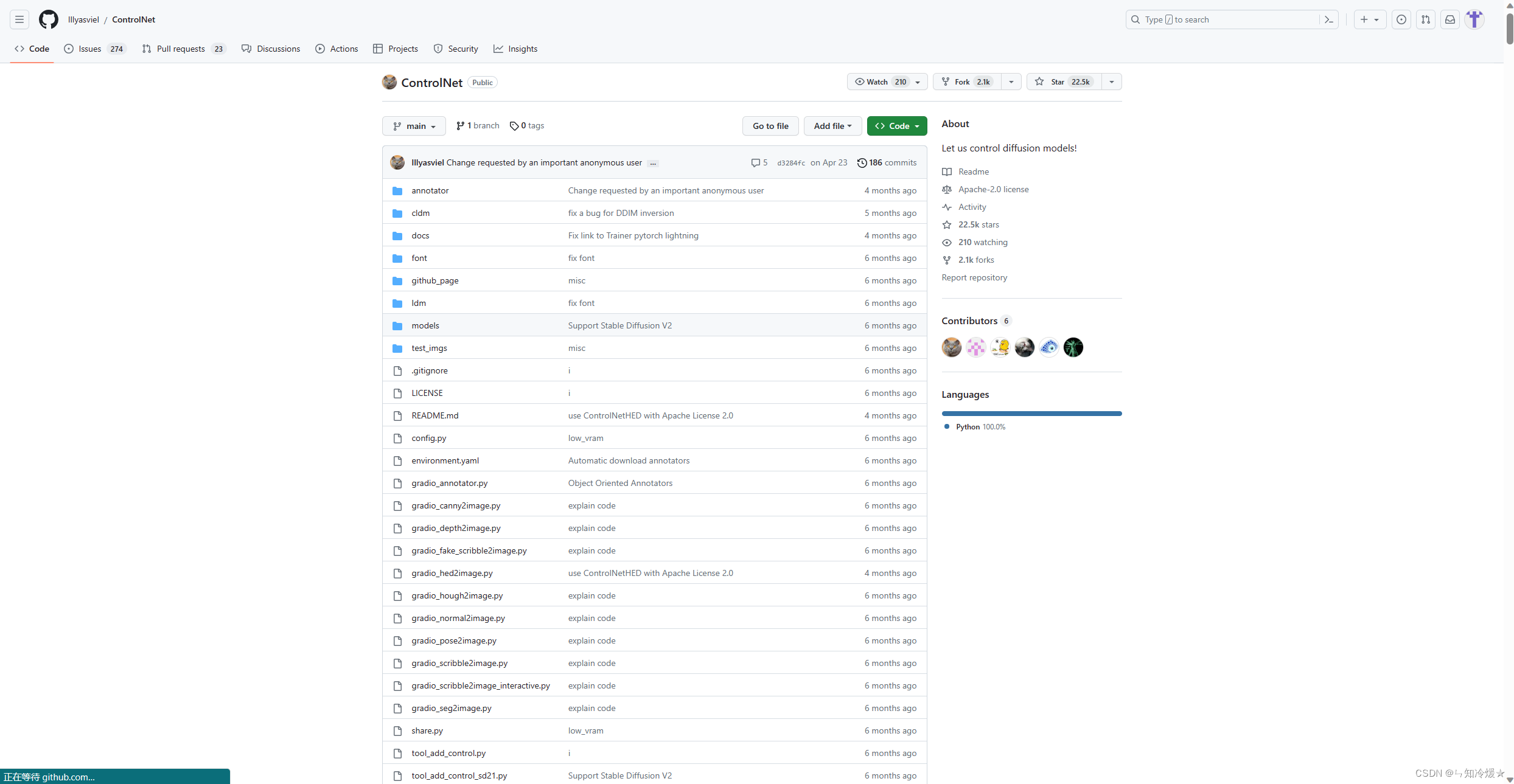This screenshot has width=1514, height=784.
Task: Open the Star lists dropdown arrow
Action: 1112,82
